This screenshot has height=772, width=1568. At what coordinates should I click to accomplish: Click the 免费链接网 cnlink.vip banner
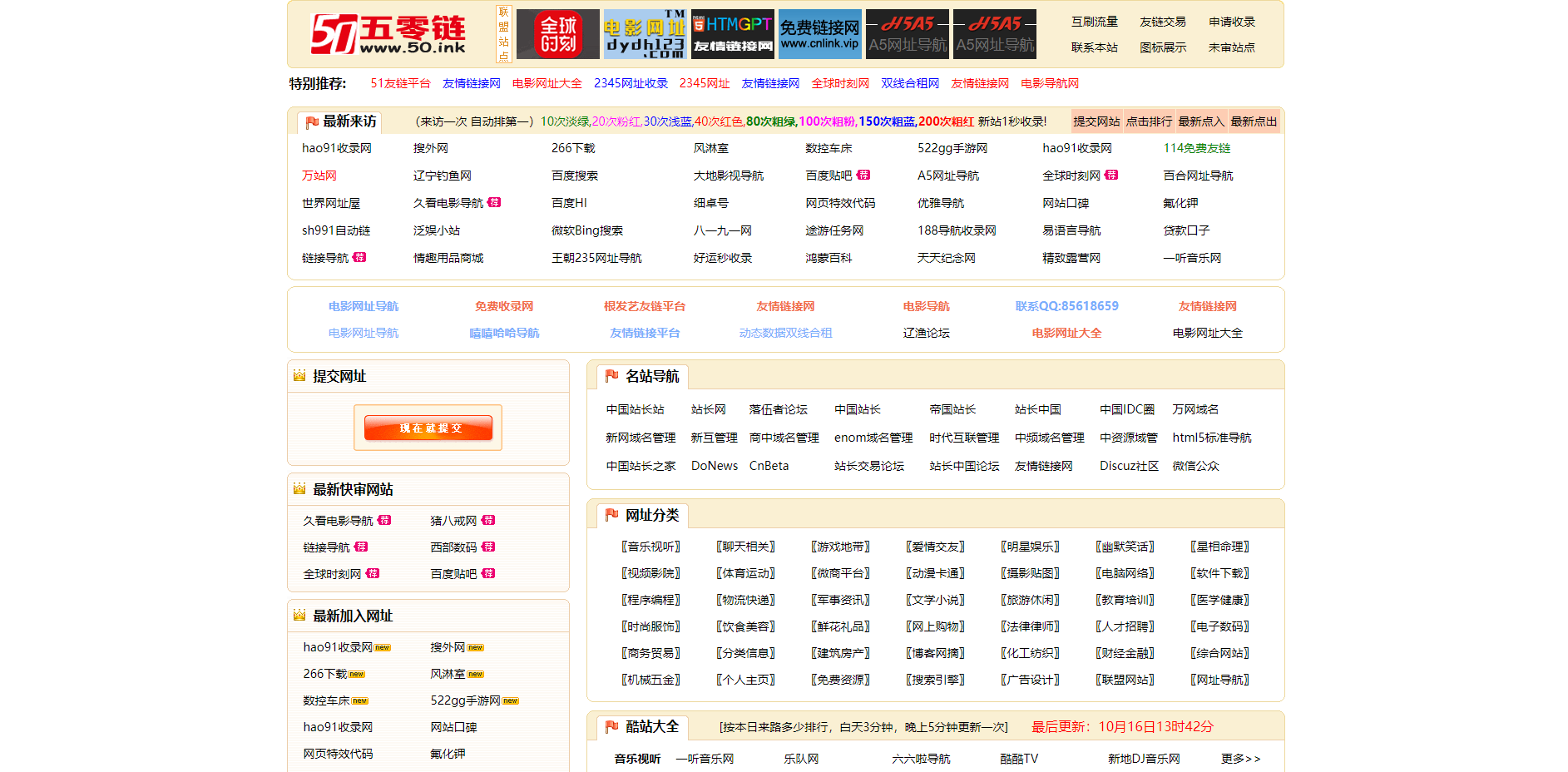click(x=819, y=34)
